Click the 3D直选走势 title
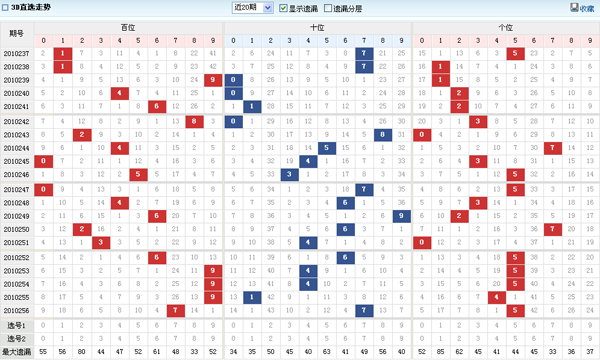The width and height of the screenshot is (600, 360). pyautogui.click(x=31, y=7)
